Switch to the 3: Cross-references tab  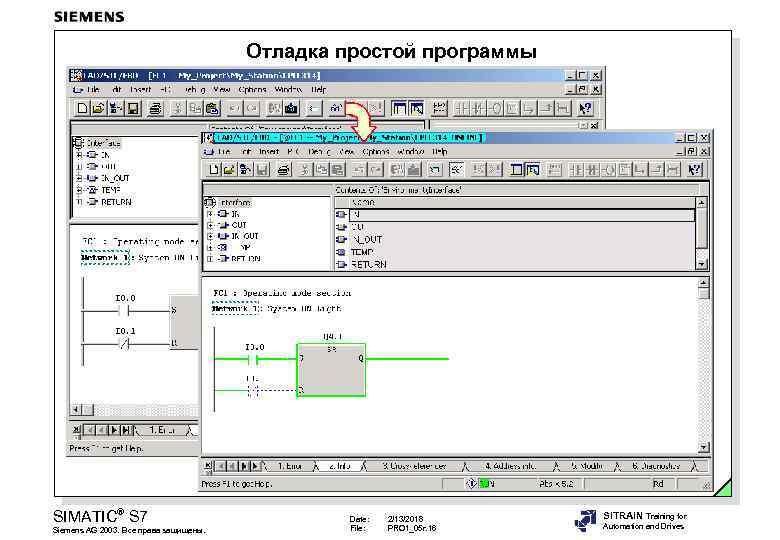414,466
